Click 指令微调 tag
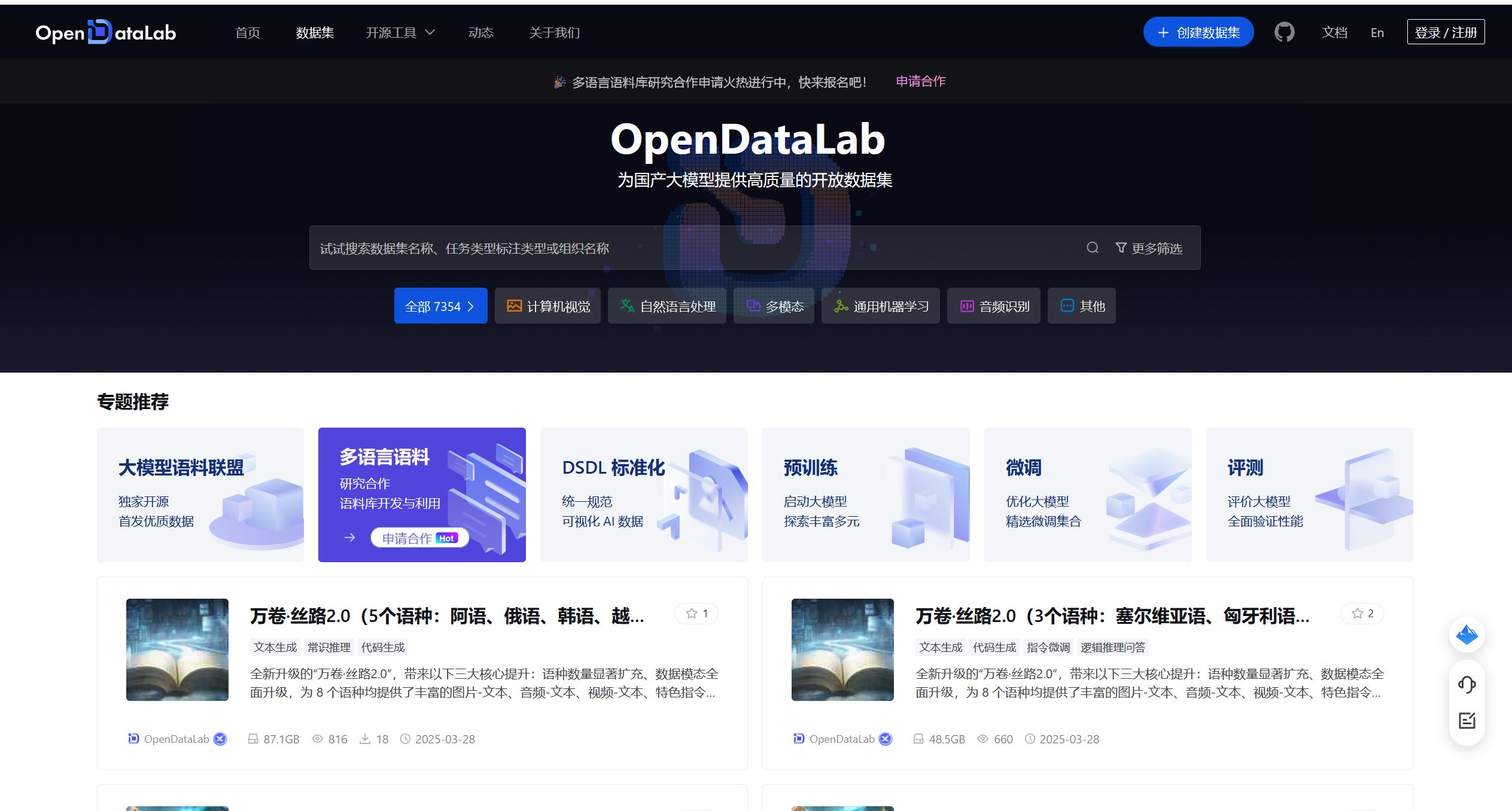 point(1048,647)
